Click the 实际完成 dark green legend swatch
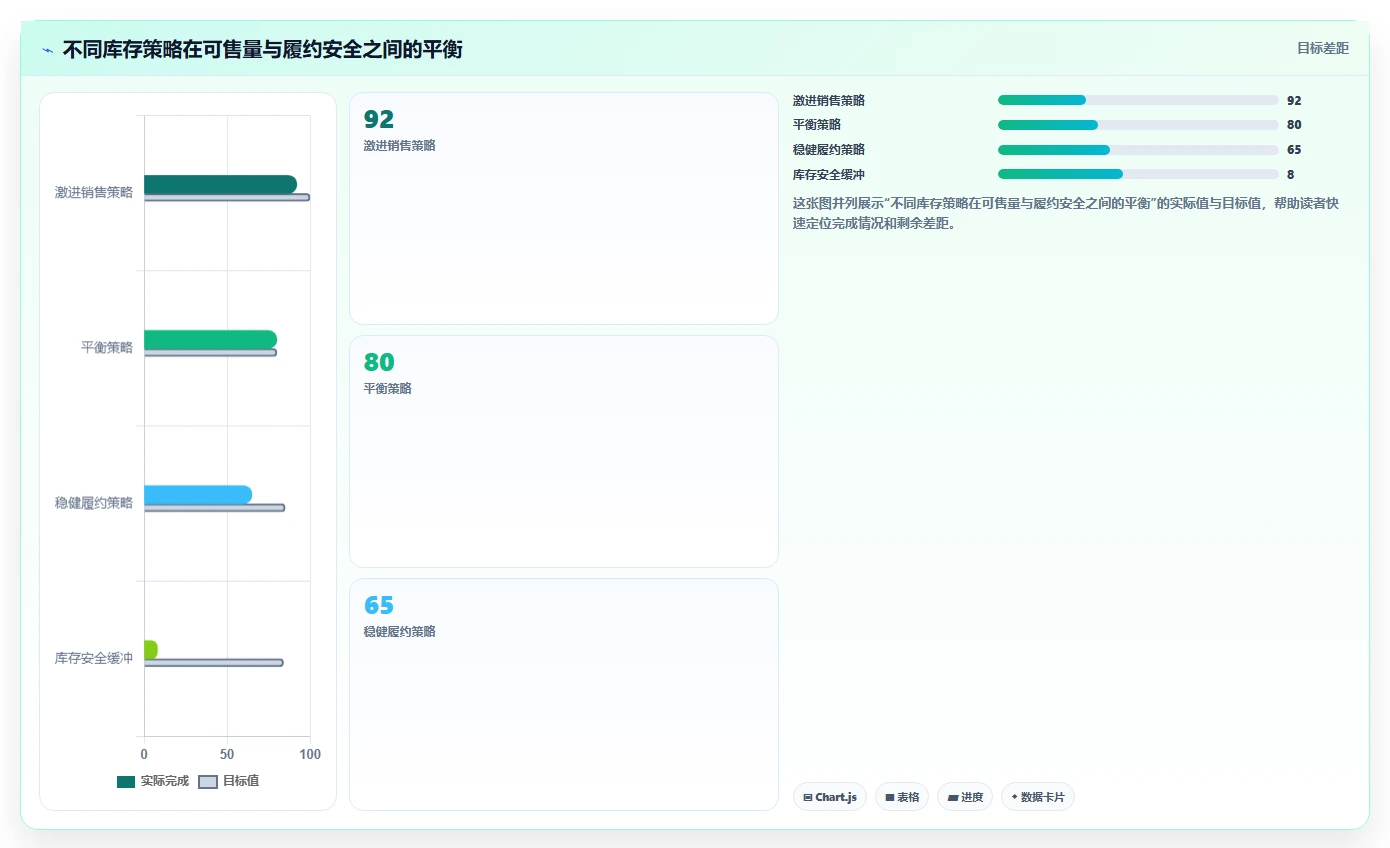The height and width of the screenshot is (848, 1390). pyautogui.click(x=126, y=782)
